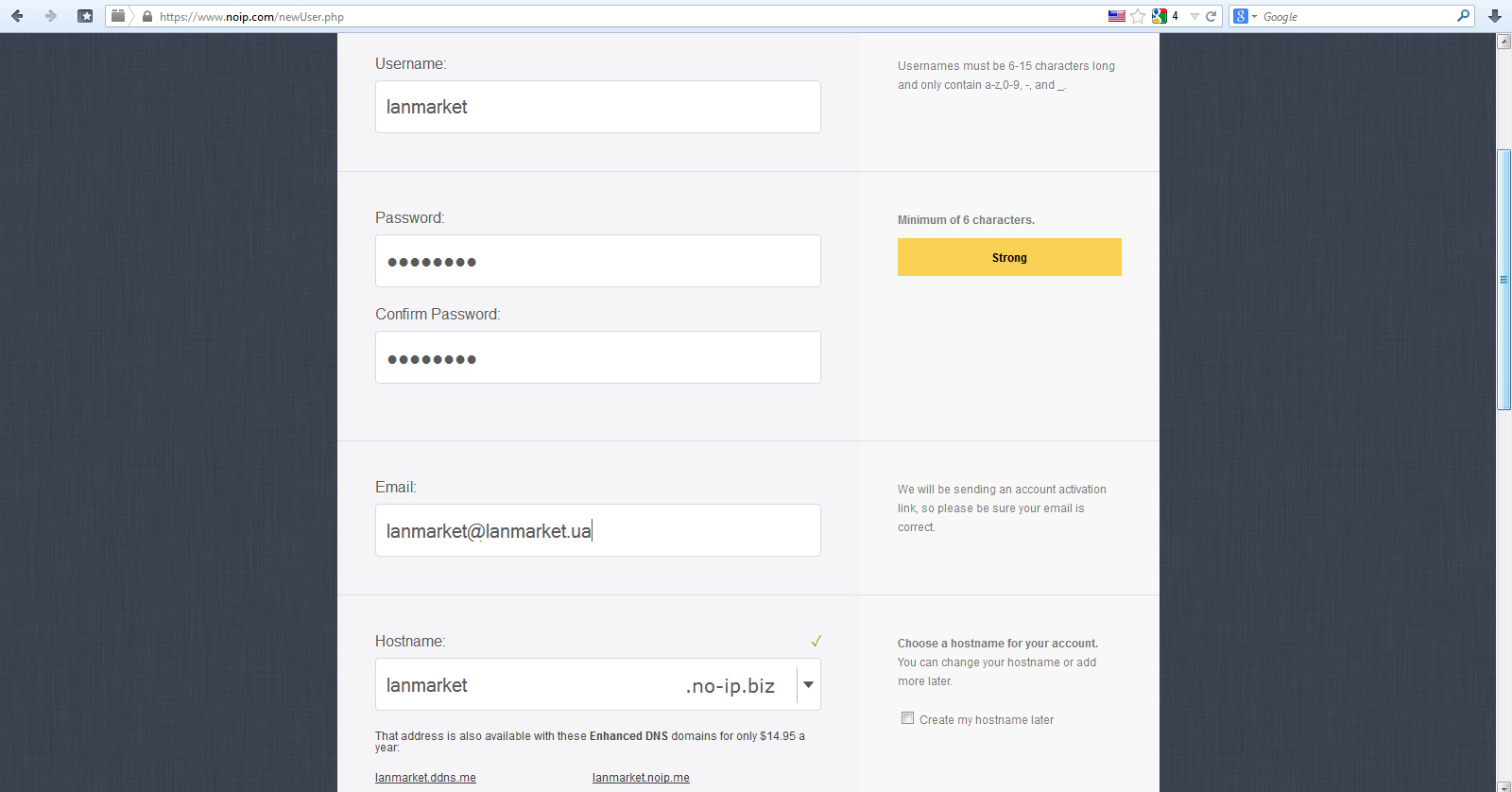This screenshot has width=1512, height=792.
Task: Focus the Confirm Password field
Action: pos(597,357)
